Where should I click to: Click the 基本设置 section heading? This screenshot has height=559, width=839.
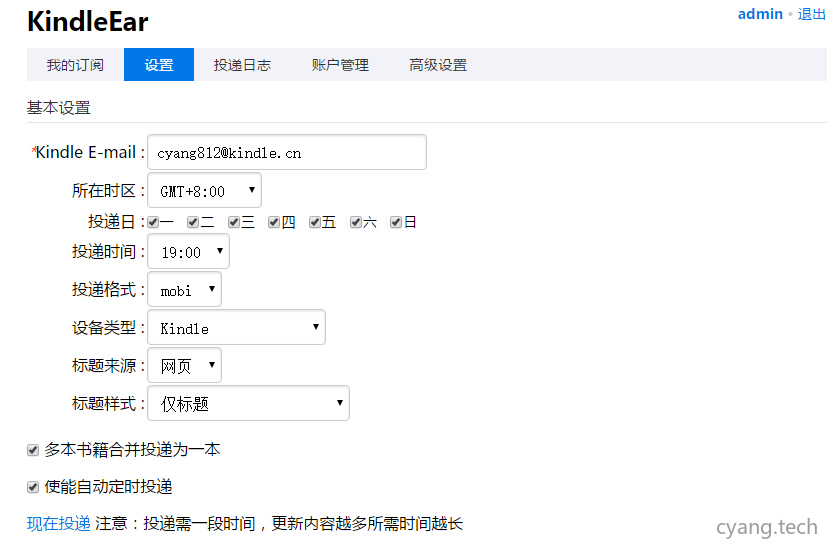tap(59, 108)
